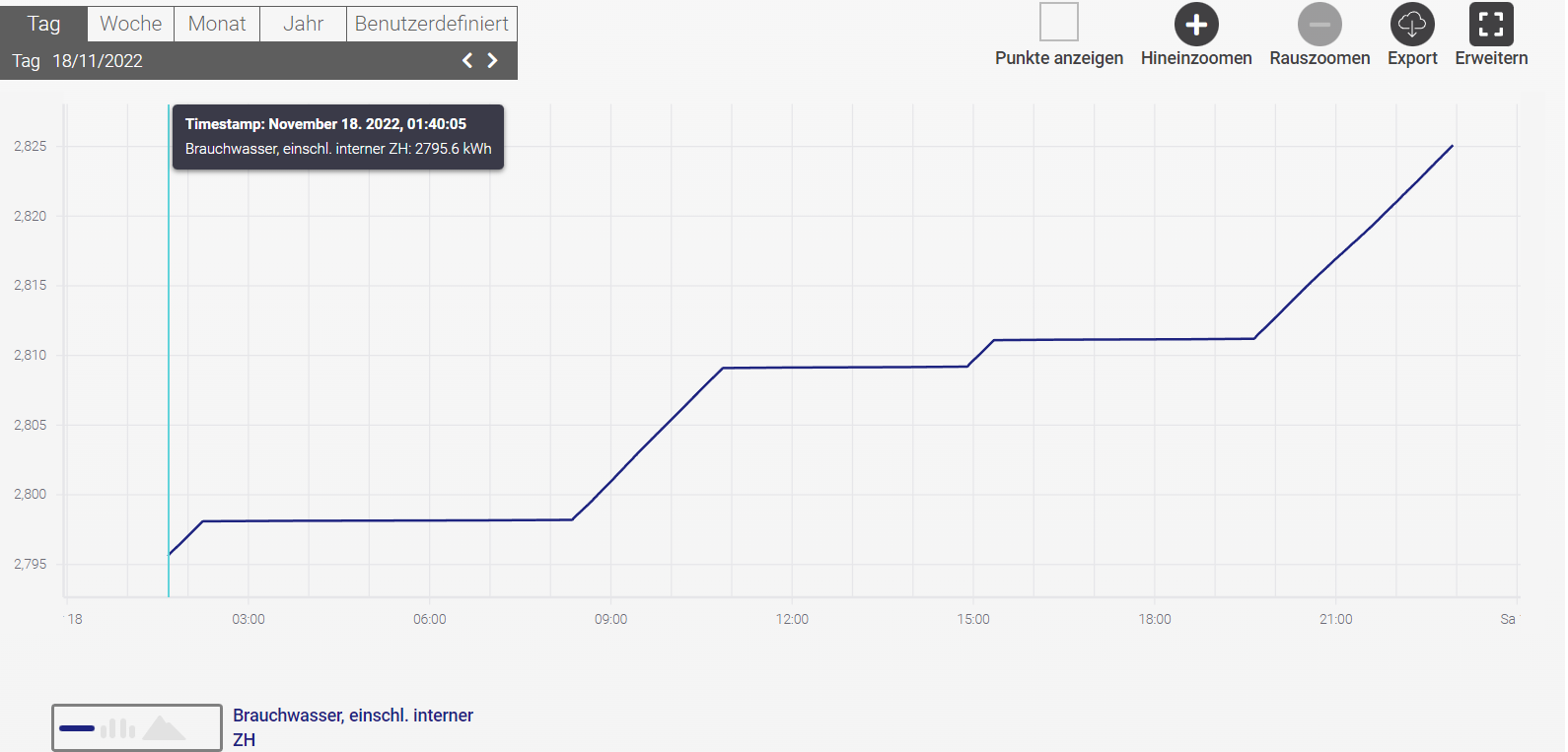Switch to the Jahr tab
This screenshot has width=1568, height=752.
pyautogui.click(x=304, y=24)
